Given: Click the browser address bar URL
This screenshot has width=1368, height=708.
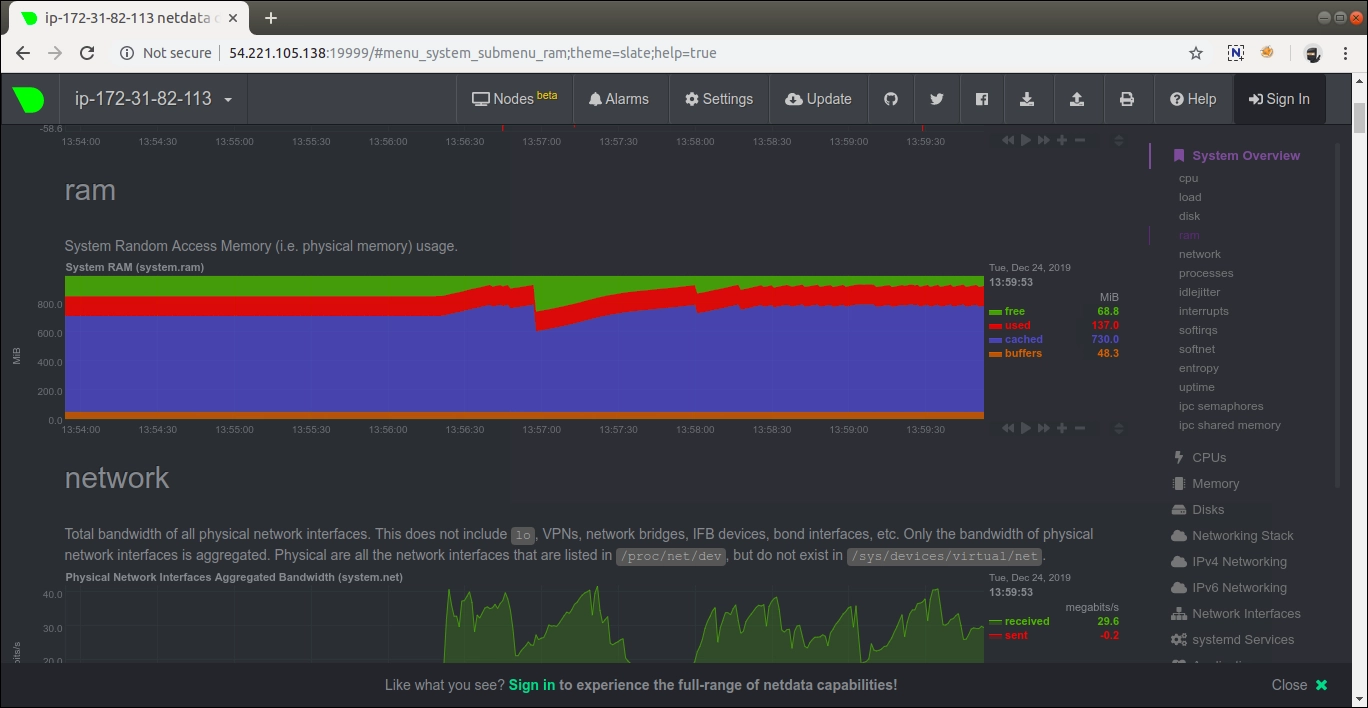Looking at the screenshot, I should point(472,53).
